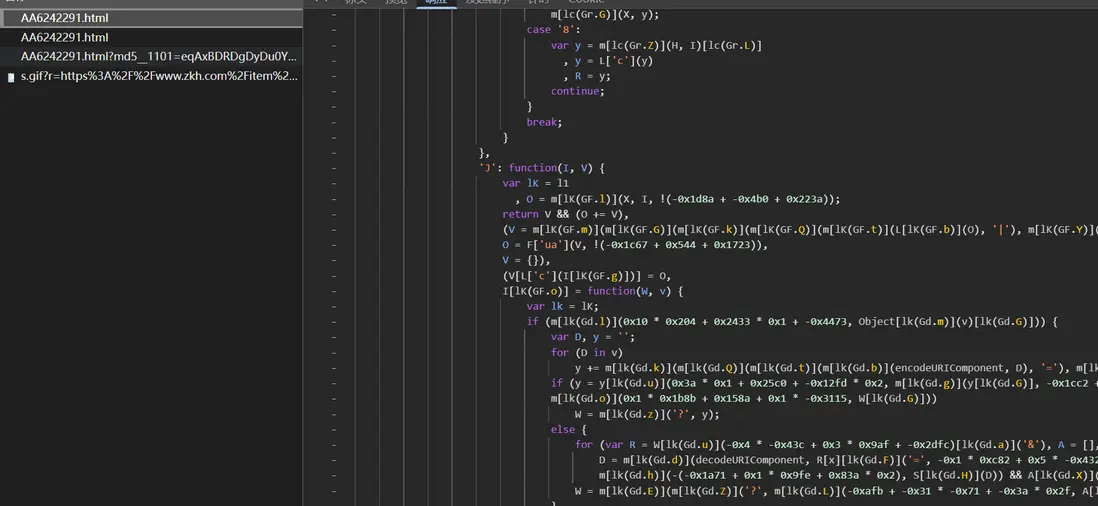Click the gutter dash beside "case '8':" line
The height and width of the screenshot is (506, 1098).
click(x=333, y=30)
